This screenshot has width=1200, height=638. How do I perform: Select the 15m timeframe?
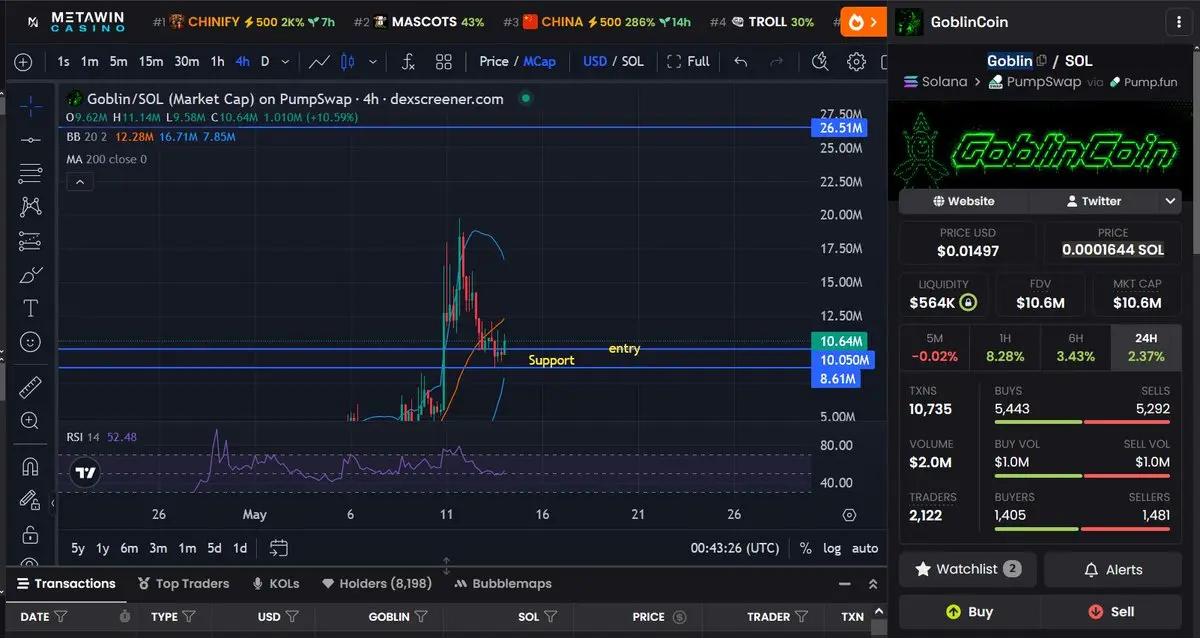(x=151, y=62)
